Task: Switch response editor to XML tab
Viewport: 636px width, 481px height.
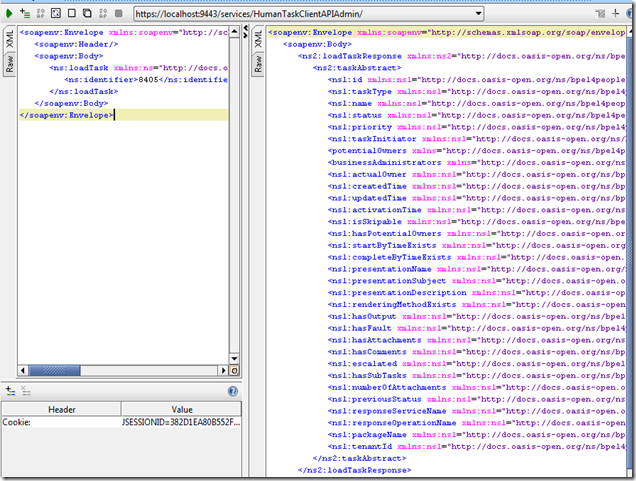Action: coord(258,39)
